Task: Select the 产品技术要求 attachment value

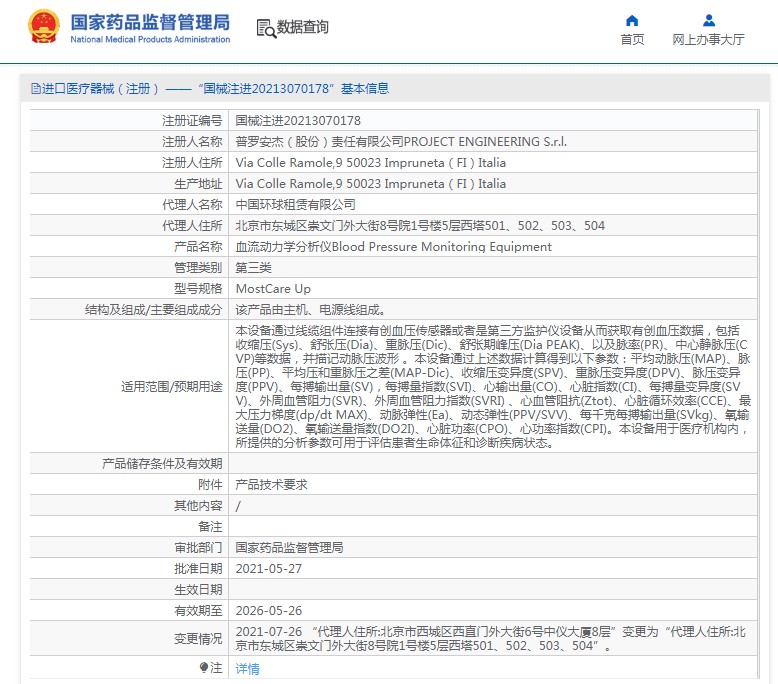Action: 271,485
